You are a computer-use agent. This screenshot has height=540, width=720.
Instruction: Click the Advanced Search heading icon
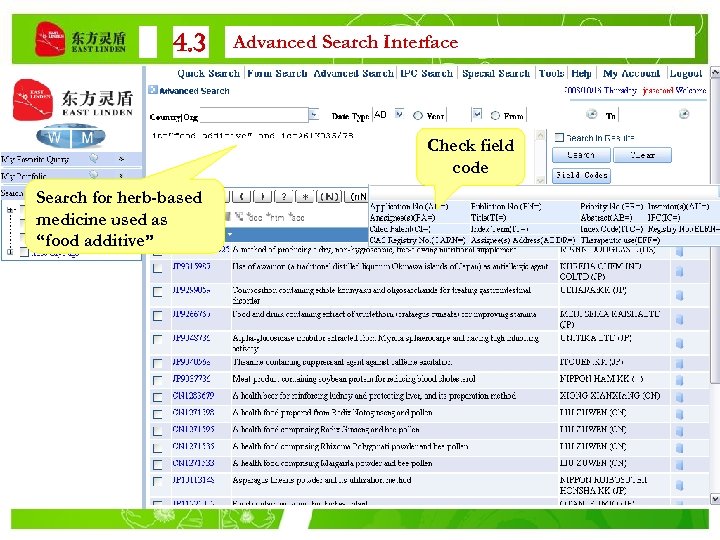(x=153, y=90)
